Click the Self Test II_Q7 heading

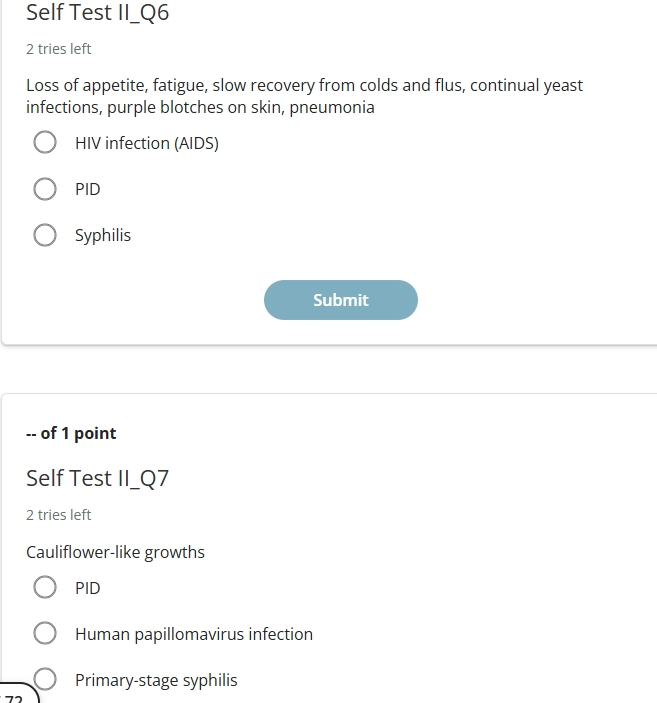pyautogui.click(x=98, y=478)
